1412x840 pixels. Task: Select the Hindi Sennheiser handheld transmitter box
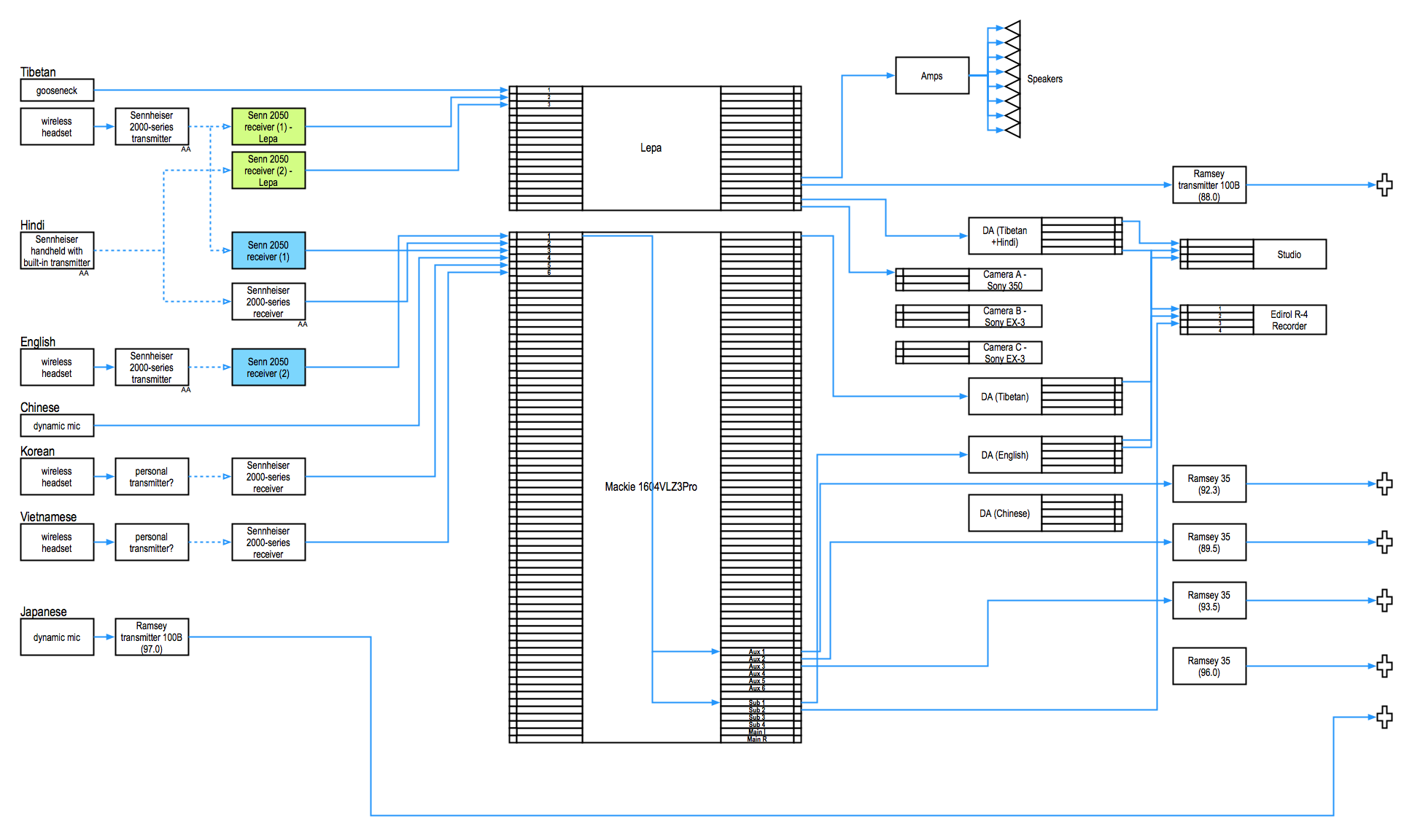tap(57, 251)
